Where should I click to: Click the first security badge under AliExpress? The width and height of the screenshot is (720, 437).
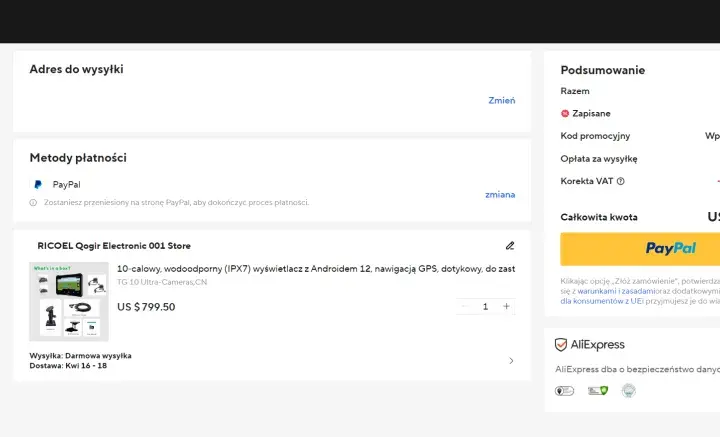(564, 391)
